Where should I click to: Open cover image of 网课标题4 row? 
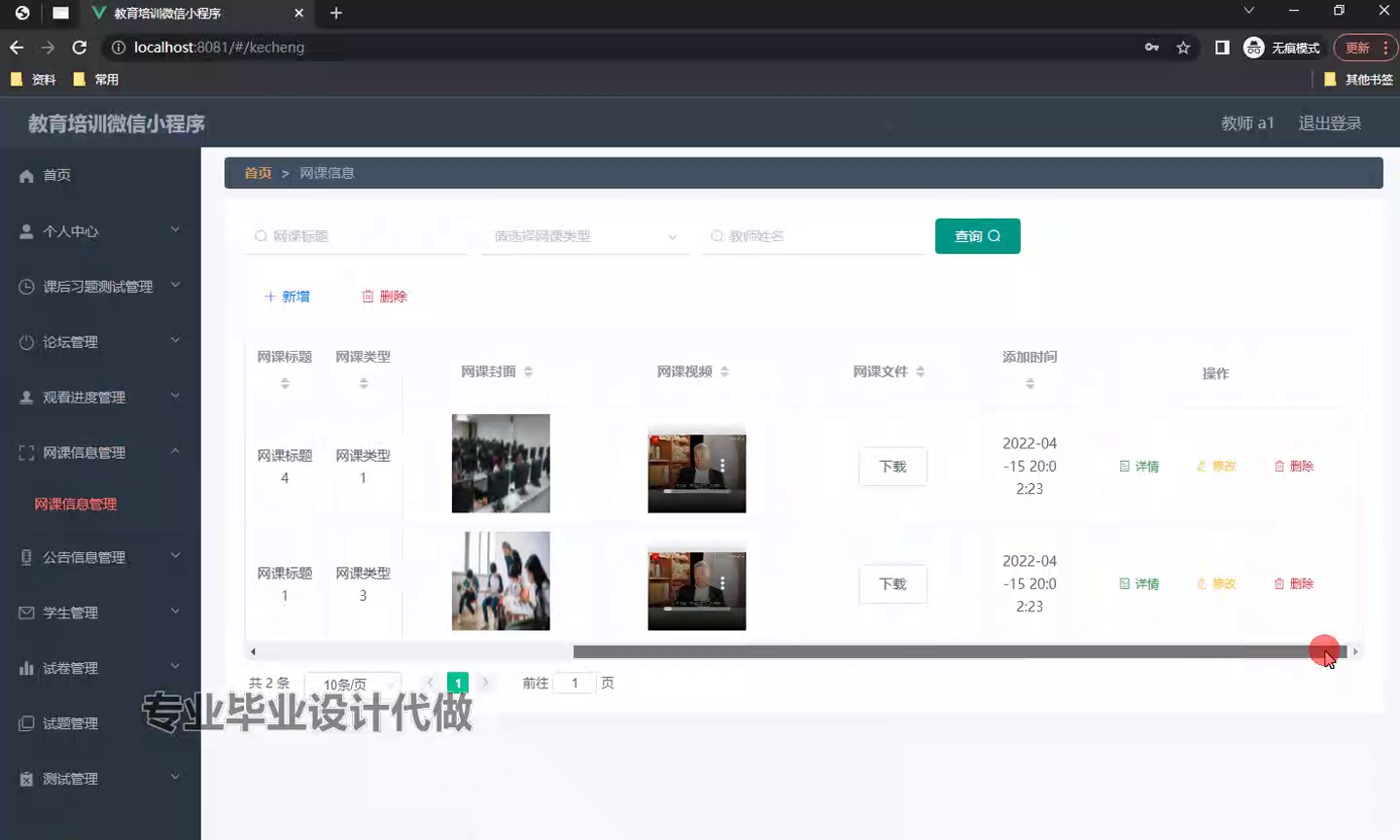pyautogui.click(x=501, y=464)
